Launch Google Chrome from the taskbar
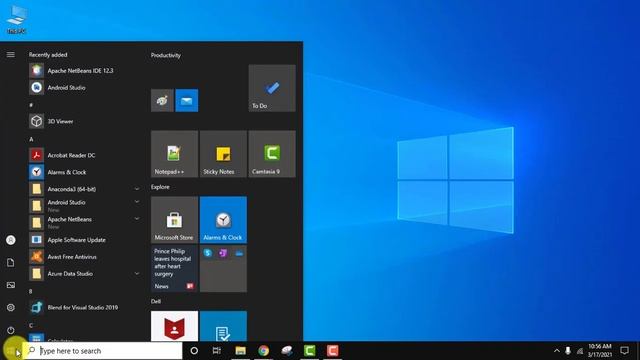The image size is (640, 360). [x=263, y=351]
